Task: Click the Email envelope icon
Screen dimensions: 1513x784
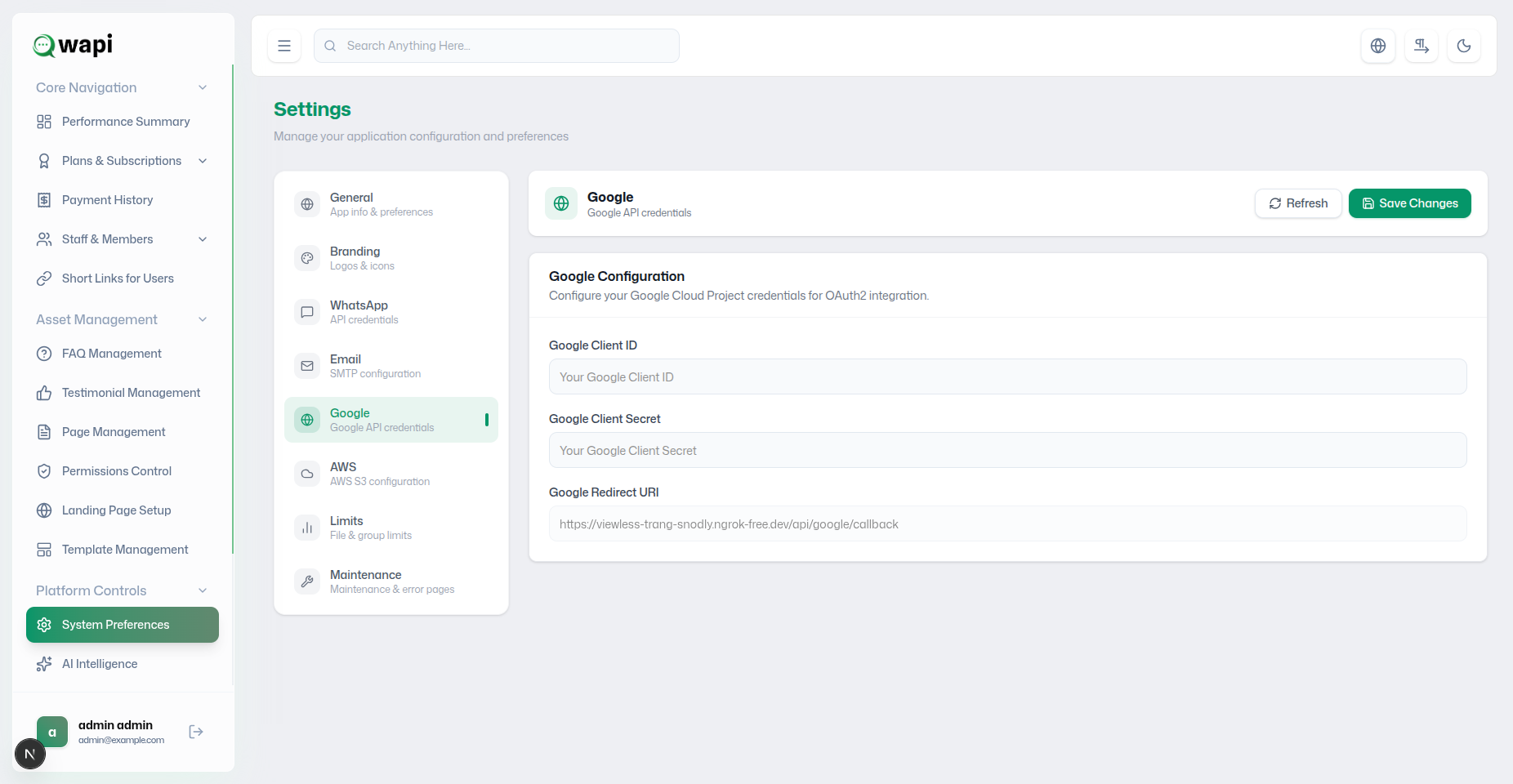Action: pyautogui.click(x=307, y=366)
